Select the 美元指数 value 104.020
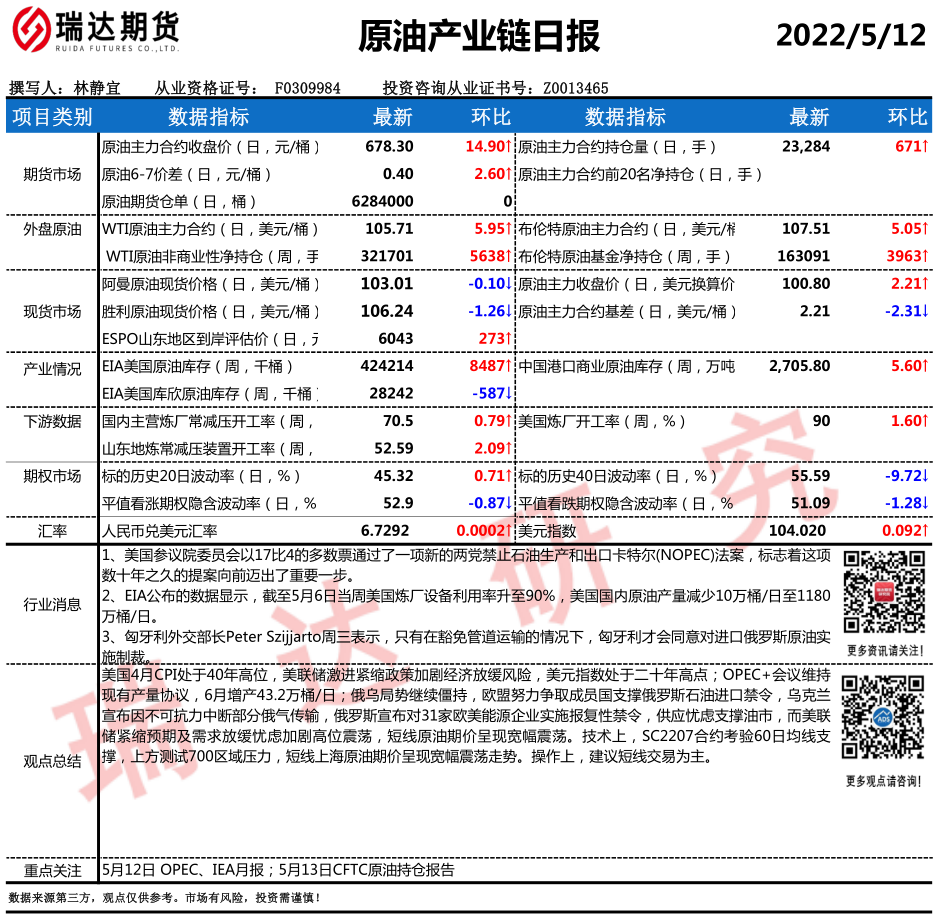 (x=798, y=531)
